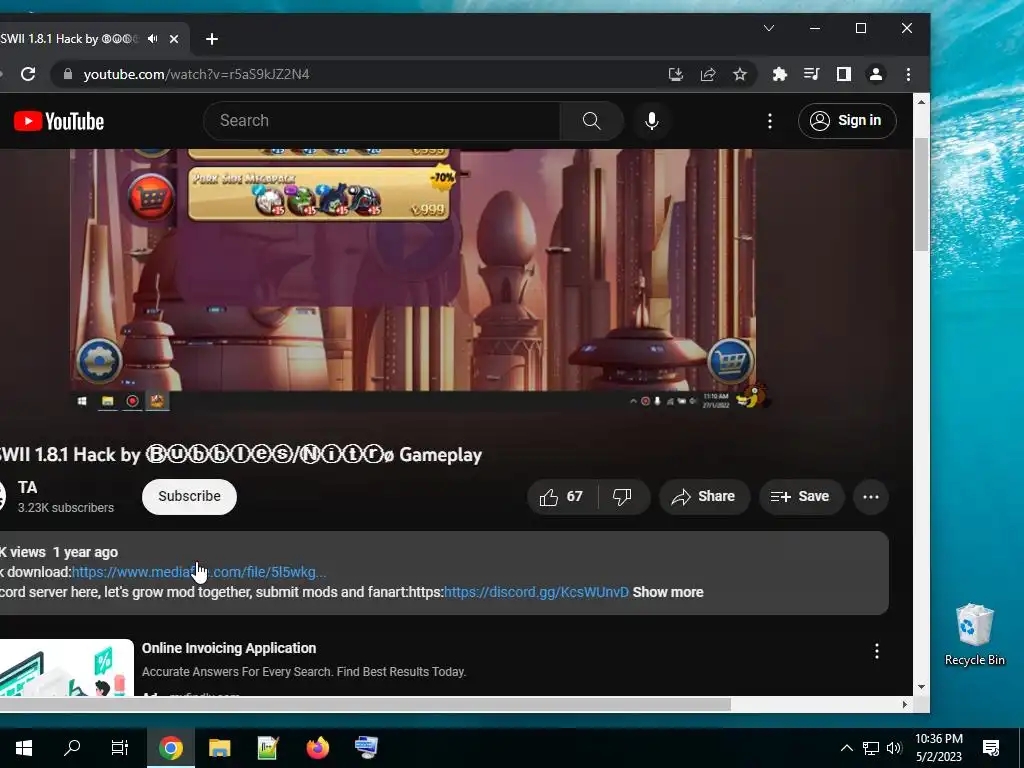The width and height of the screenshot is (1024, 768).
Task: Click the vertical scrollbar down arrow
Action: (x=921, y=687)
